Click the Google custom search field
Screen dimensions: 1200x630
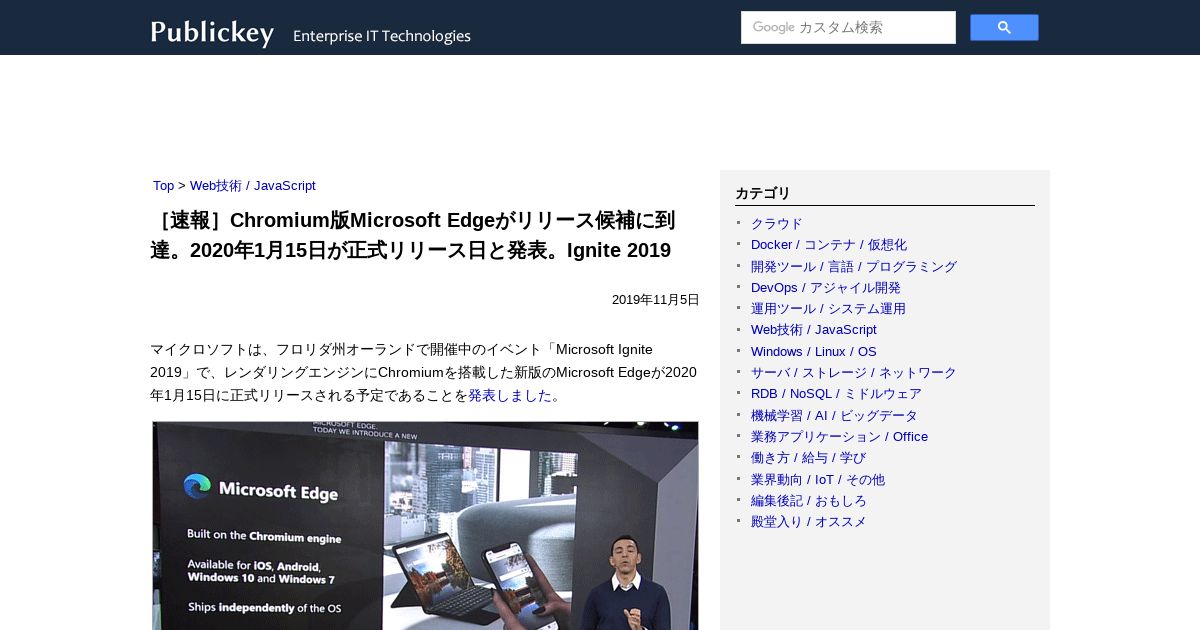point(848,28)
